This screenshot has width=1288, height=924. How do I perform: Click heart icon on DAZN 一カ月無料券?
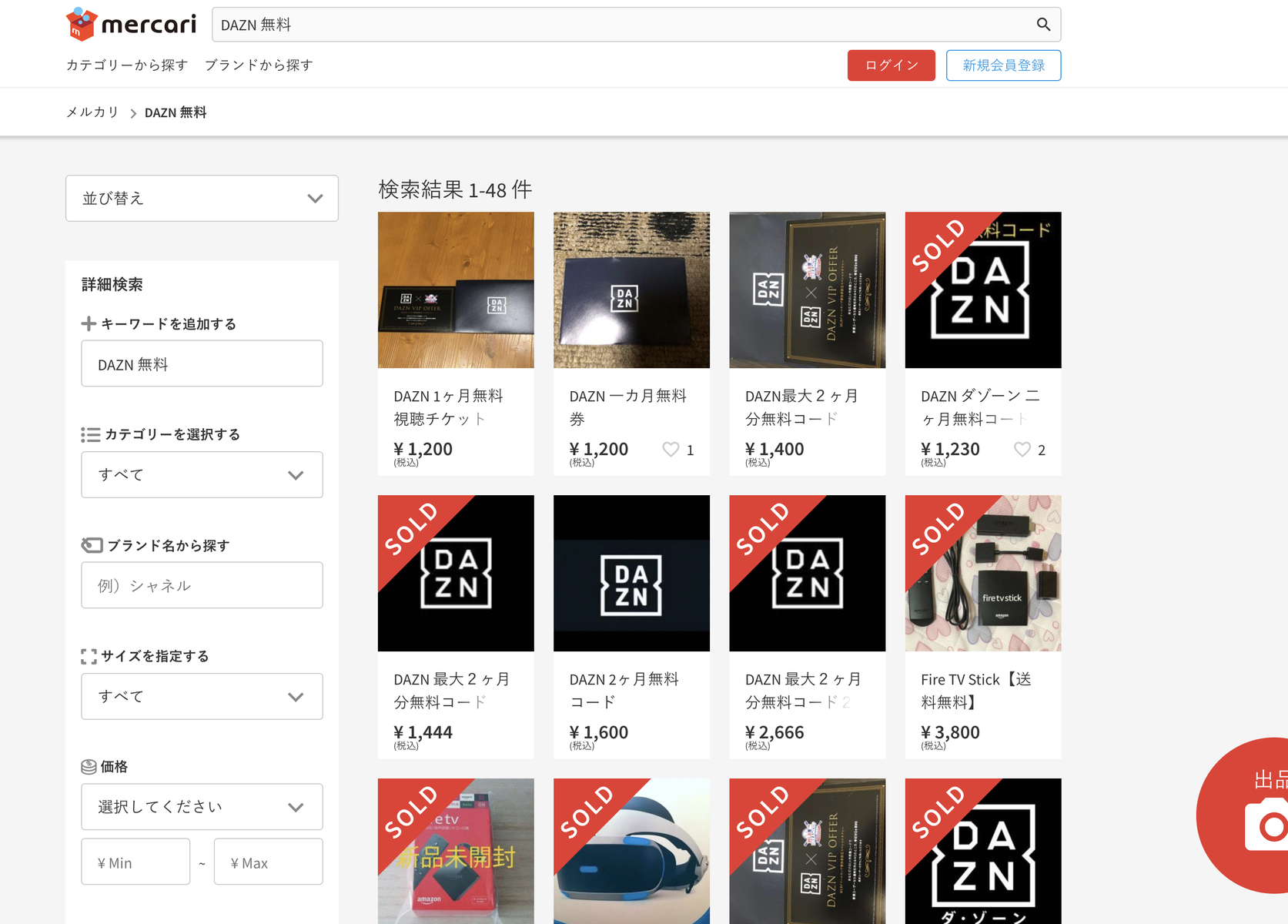tap(671, 450)
